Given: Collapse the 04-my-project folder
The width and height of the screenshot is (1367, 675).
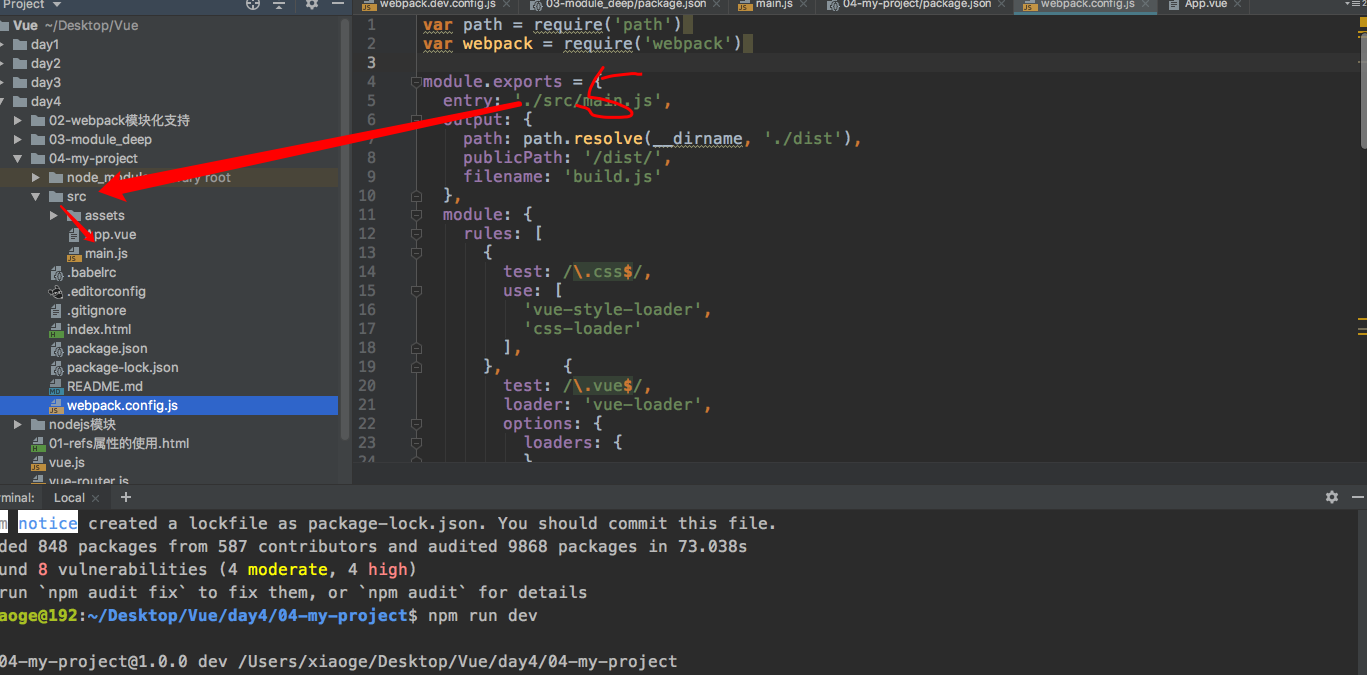Looking at the screenshot, I should (18, 159).
